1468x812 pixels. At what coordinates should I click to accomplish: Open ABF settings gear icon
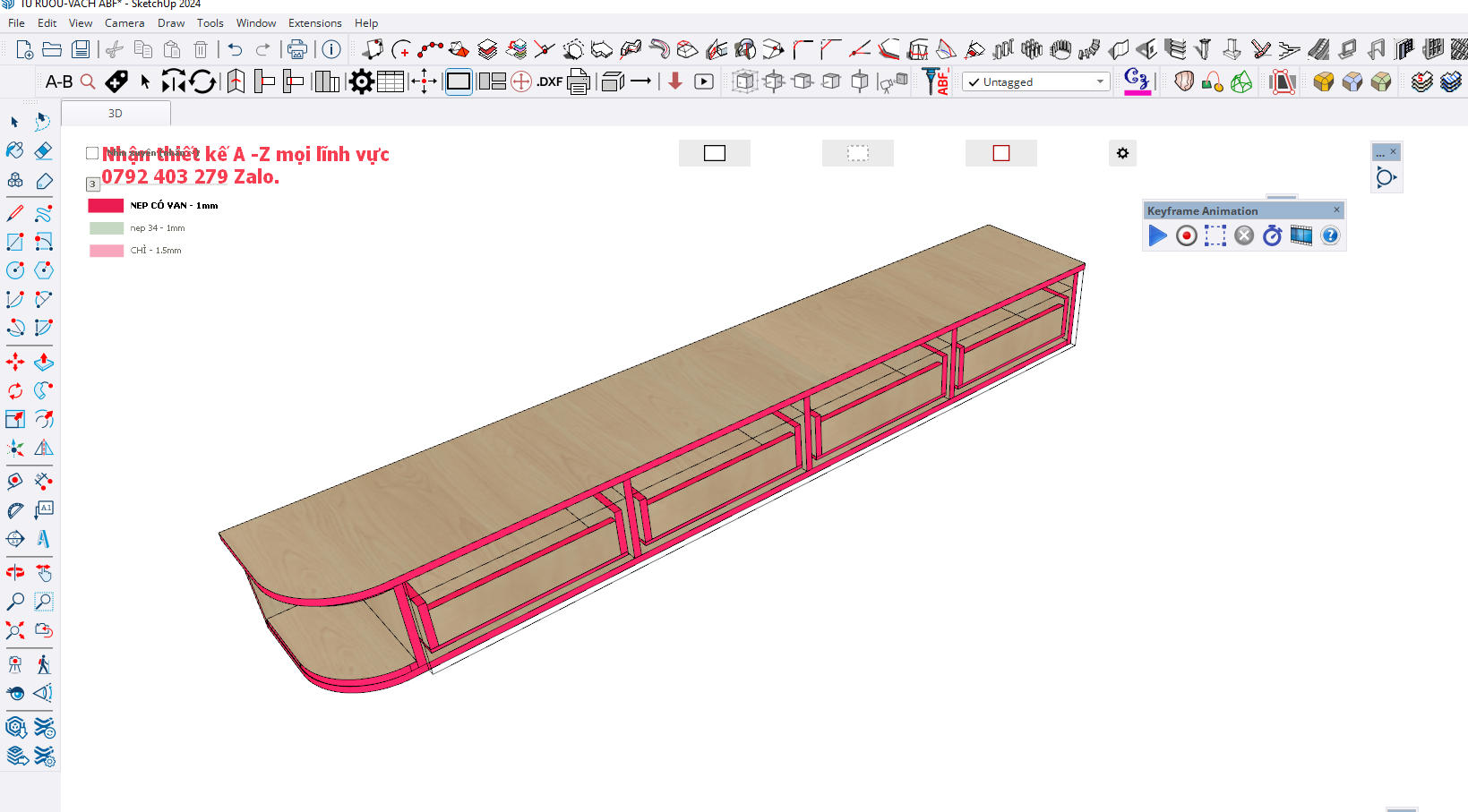tap(361, 82)
